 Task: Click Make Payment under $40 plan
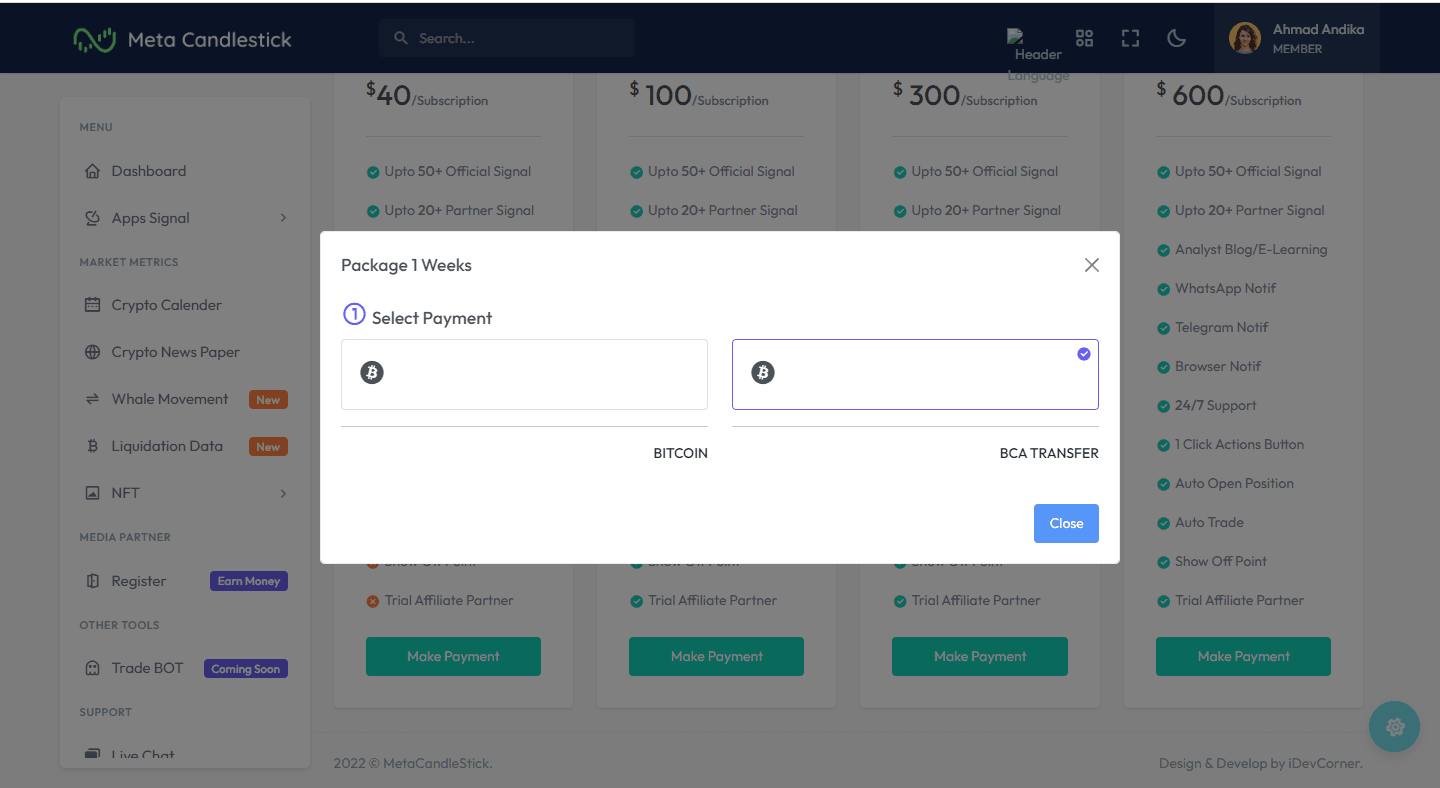(453, 656)
